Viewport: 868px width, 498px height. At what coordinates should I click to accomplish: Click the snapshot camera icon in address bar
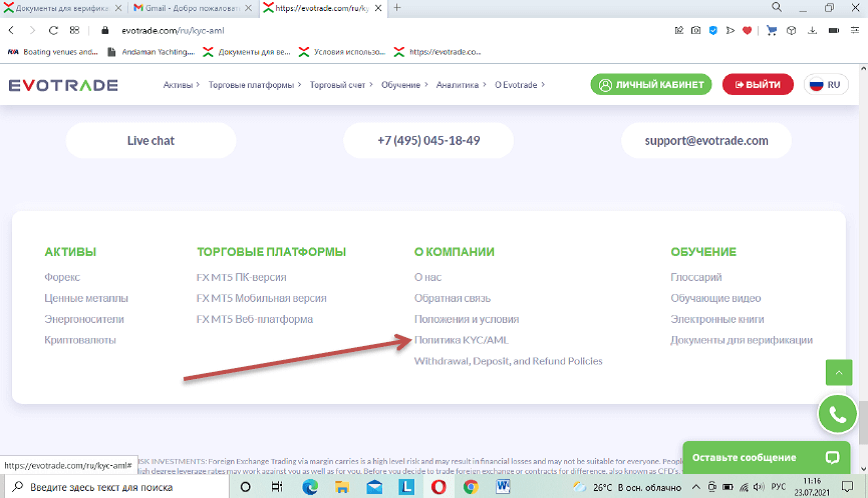coord(695,30)
